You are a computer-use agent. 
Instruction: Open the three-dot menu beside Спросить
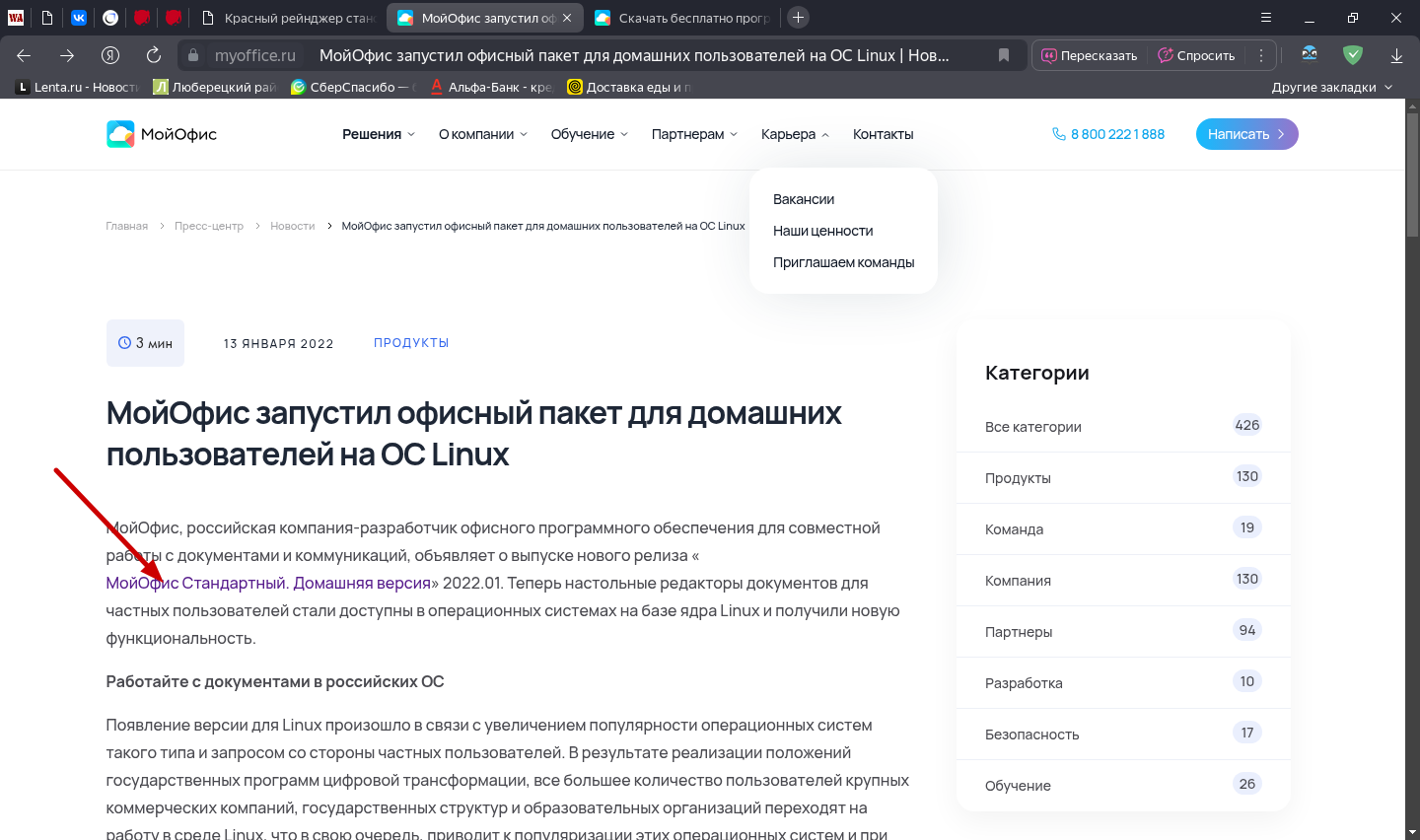click(1261, 55)
